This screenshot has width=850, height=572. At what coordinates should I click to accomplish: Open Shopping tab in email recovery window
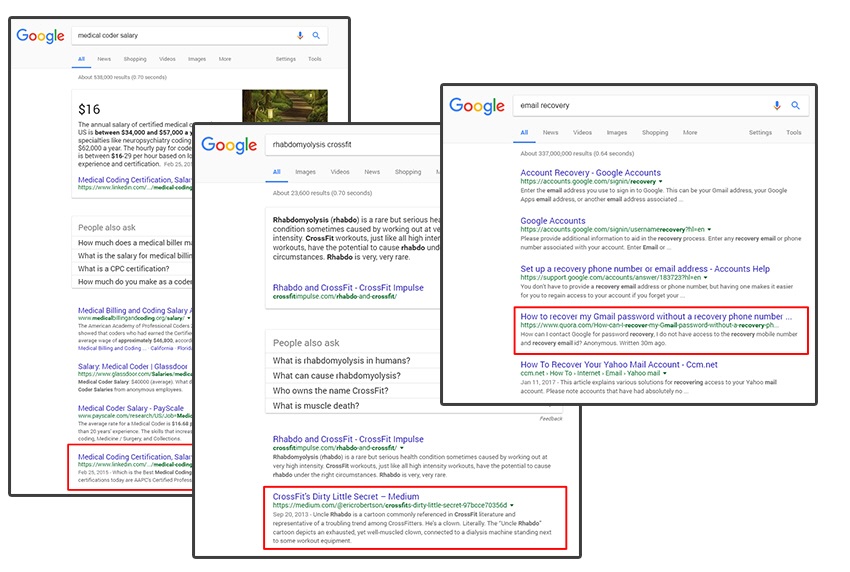(x=655, y=132)
